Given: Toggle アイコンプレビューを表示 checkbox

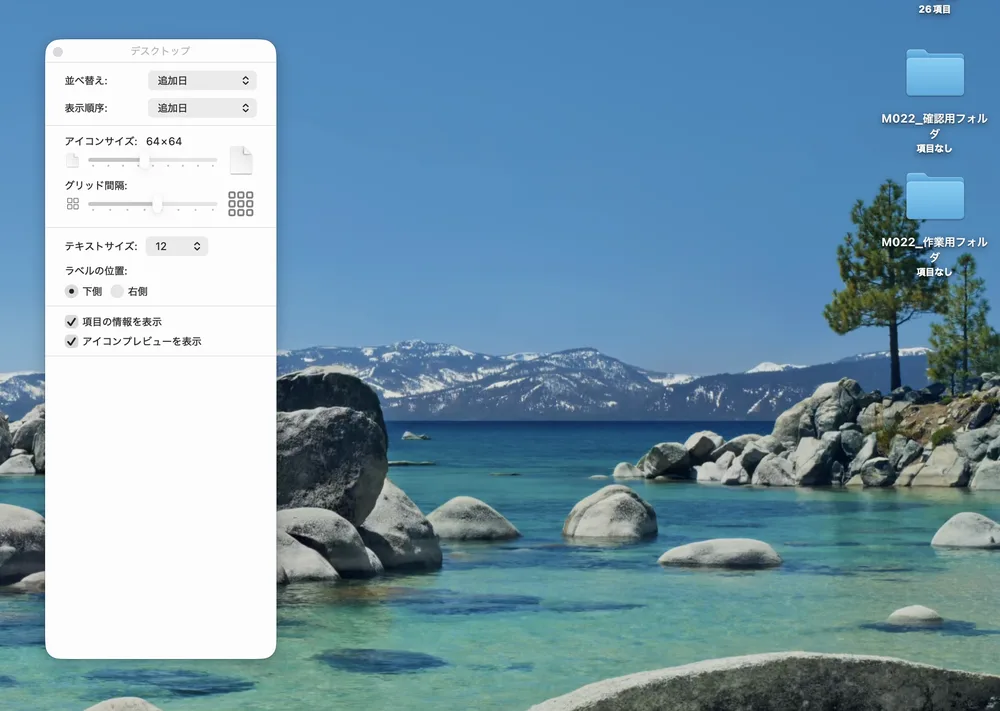Looking at the screenshot, I should (x=71, y=342).
